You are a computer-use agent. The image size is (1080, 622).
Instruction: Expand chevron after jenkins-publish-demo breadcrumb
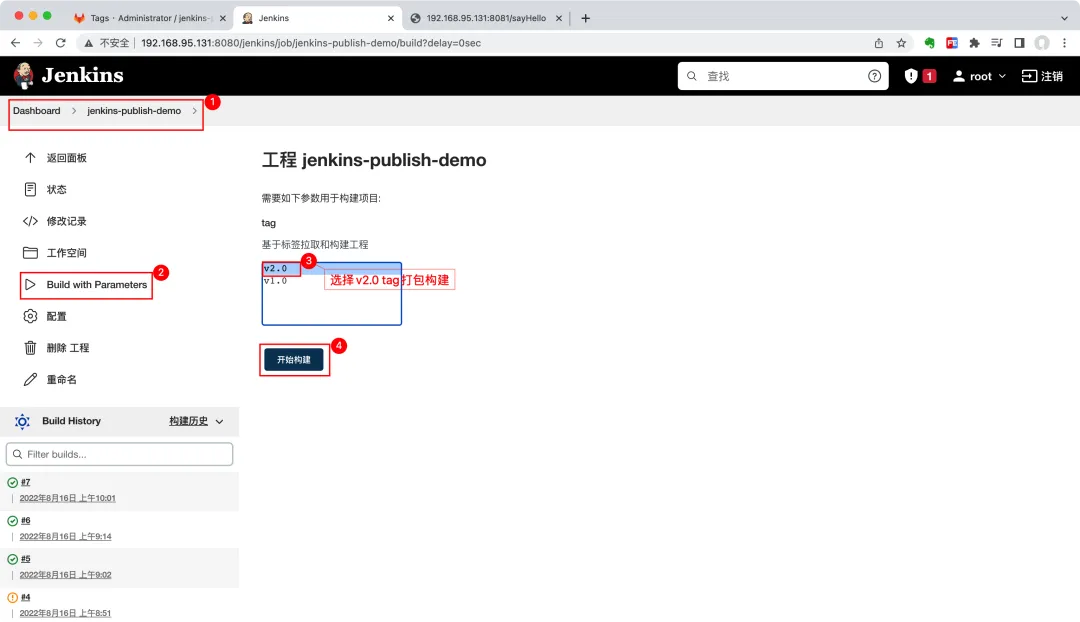point(195,111)
